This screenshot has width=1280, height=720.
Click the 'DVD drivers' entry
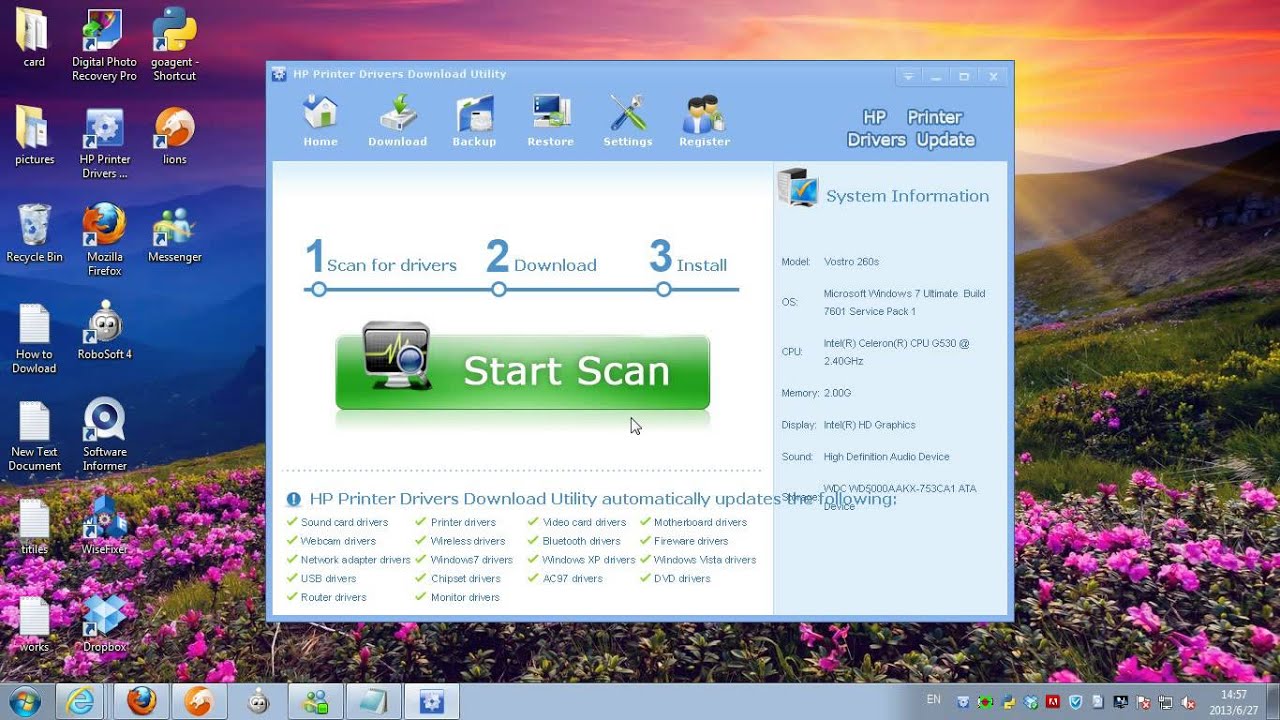point(682,578)
